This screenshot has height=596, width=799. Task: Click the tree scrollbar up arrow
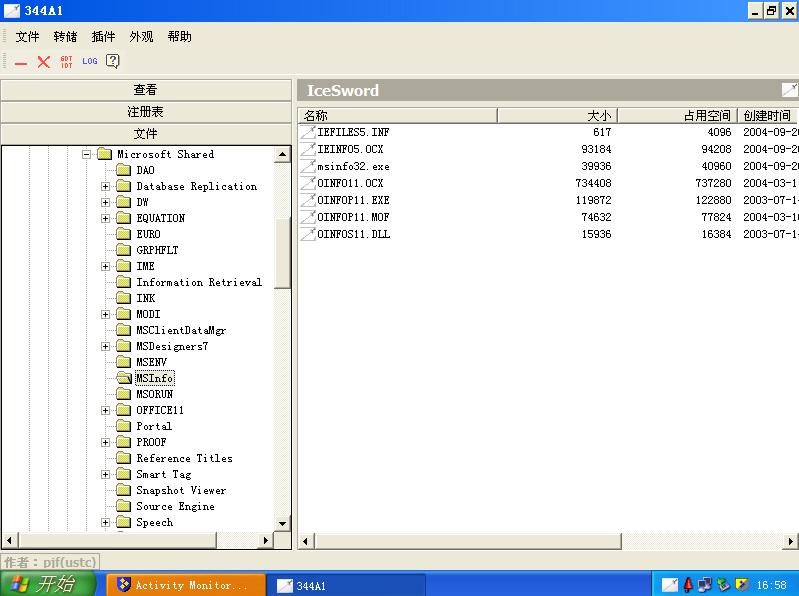282,154
